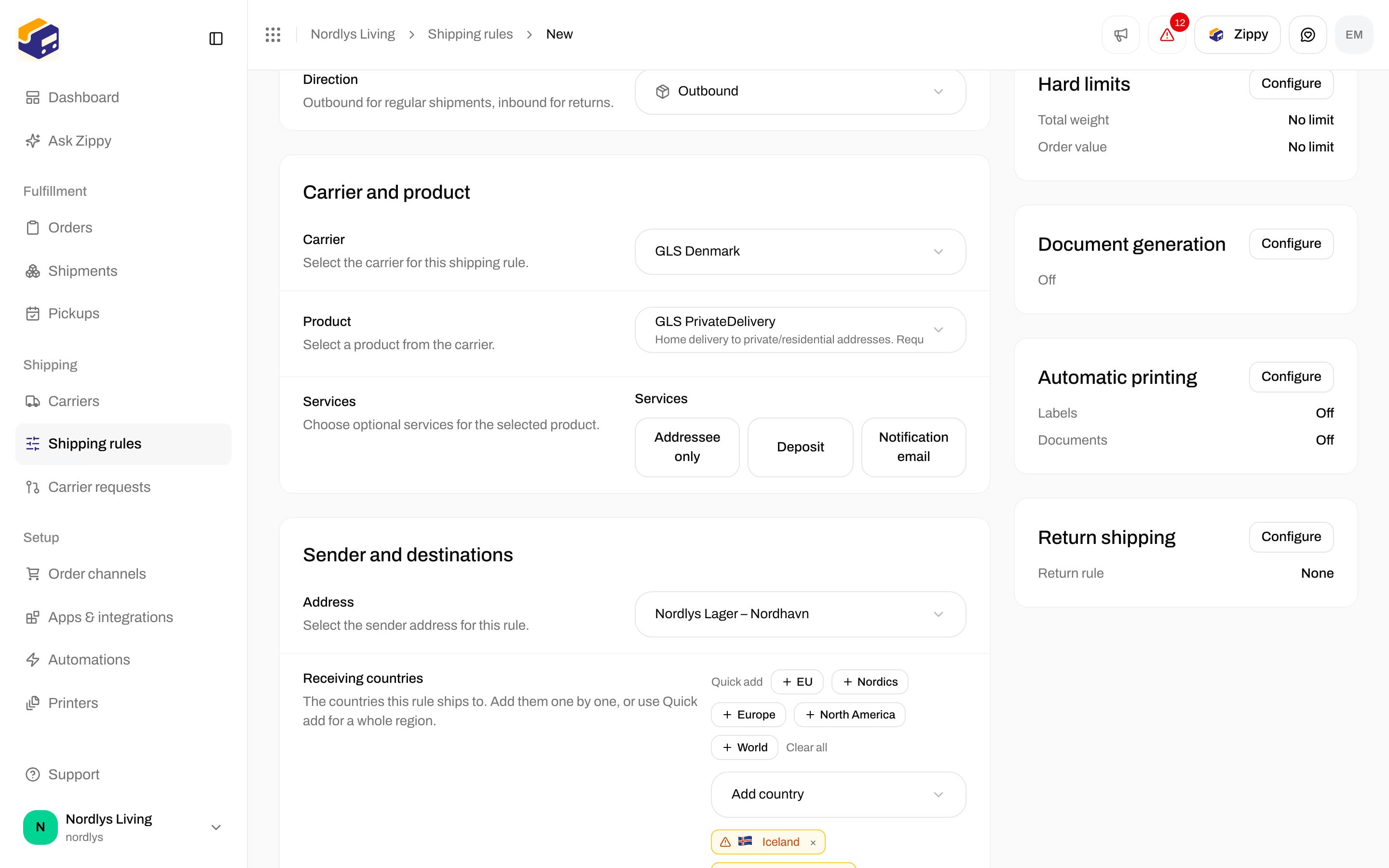Remove Iceland from receiving countries
The height and width of the screenshot is (868, 1389).
pos(813,842)
